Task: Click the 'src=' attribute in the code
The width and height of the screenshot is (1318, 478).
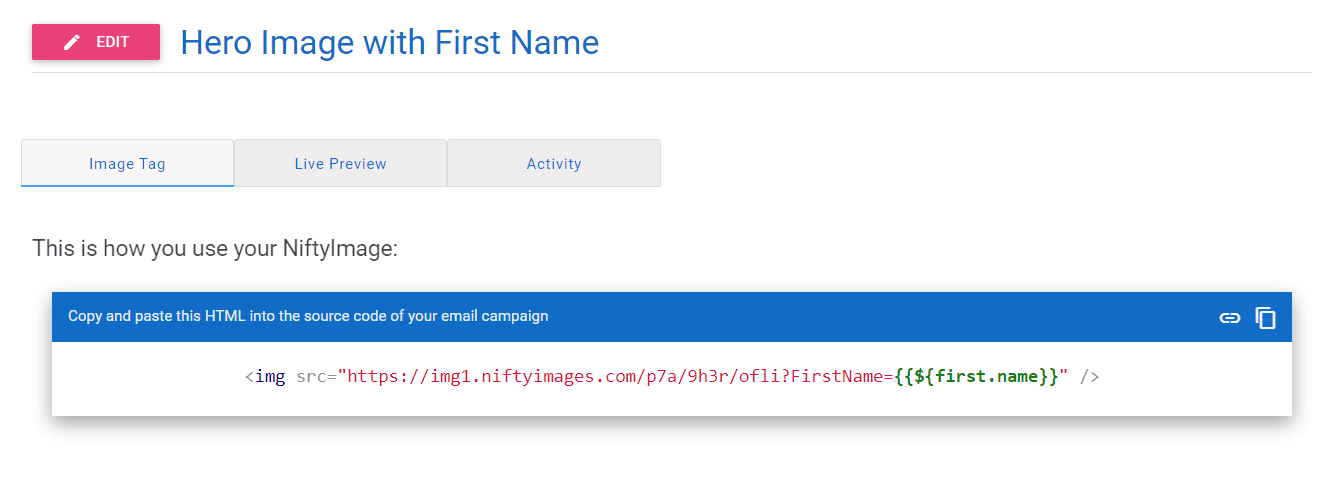Action: (x=316, y=377)
